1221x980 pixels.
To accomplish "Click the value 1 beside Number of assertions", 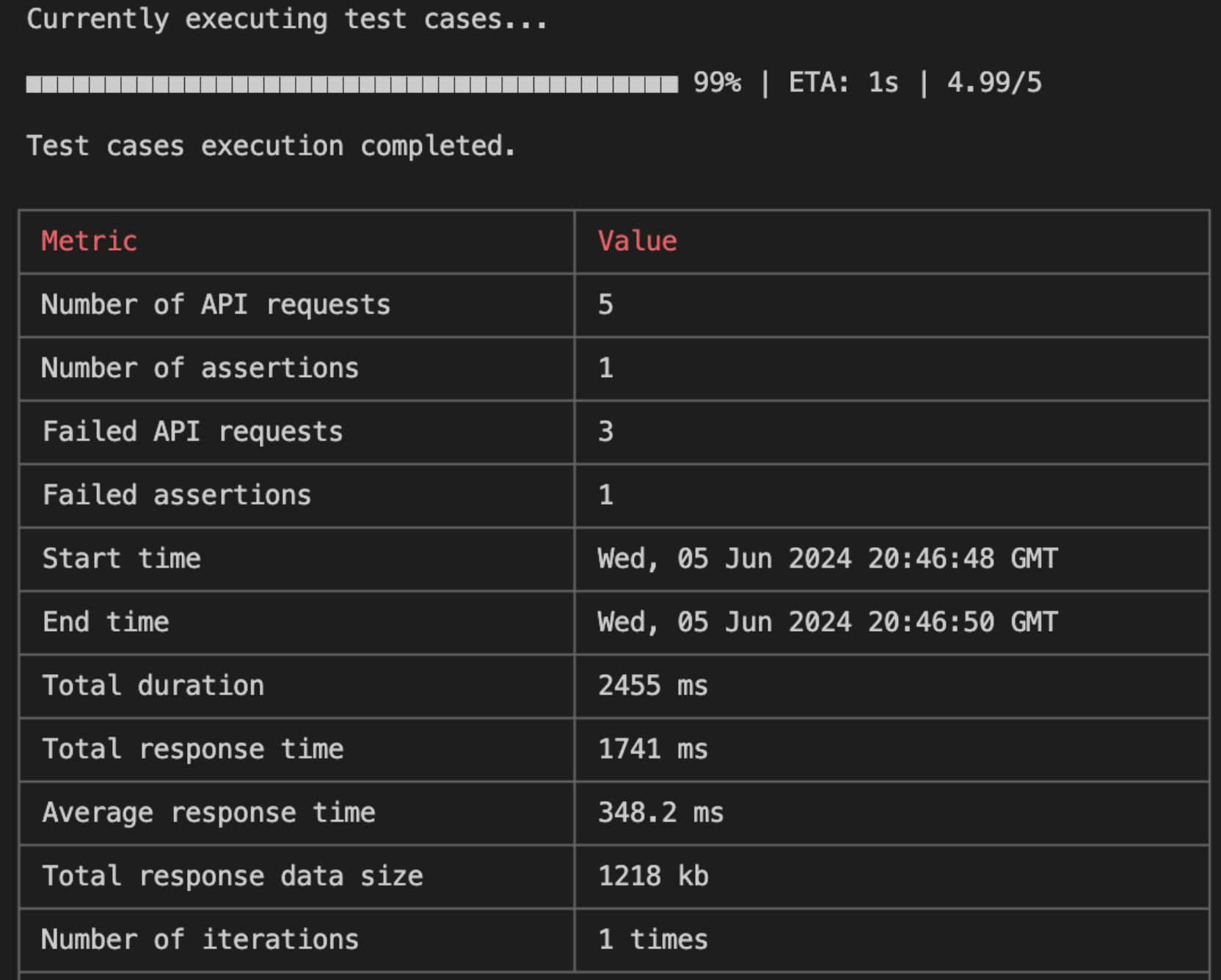I will [605, 368].
